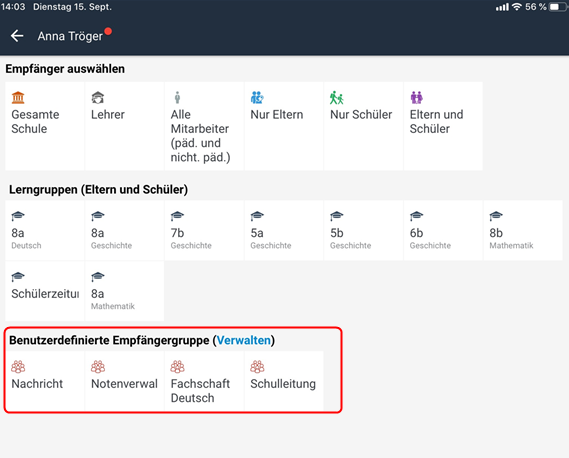Select learning group 8a Geschichte
The height and width of the screenshot is (458, 569).
(124, 230)
